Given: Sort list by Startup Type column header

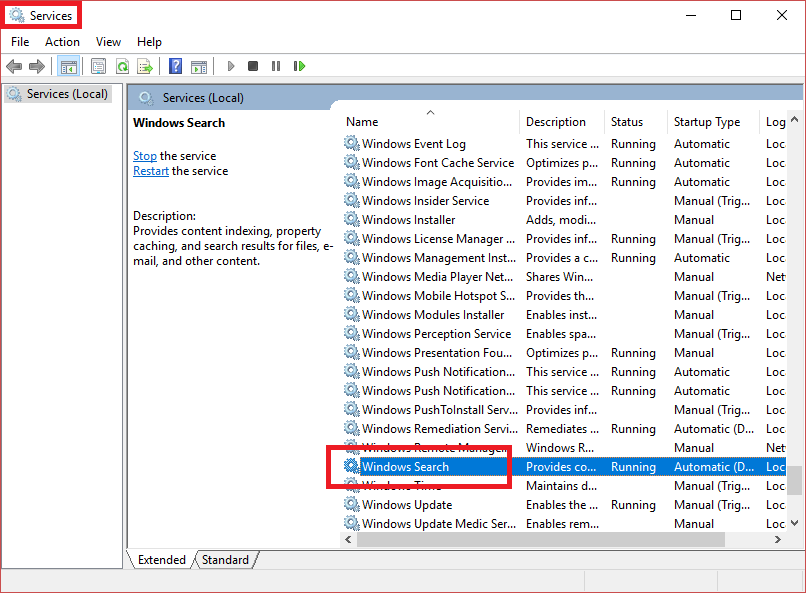Looking at the screenshot, I should coord(707,122).
